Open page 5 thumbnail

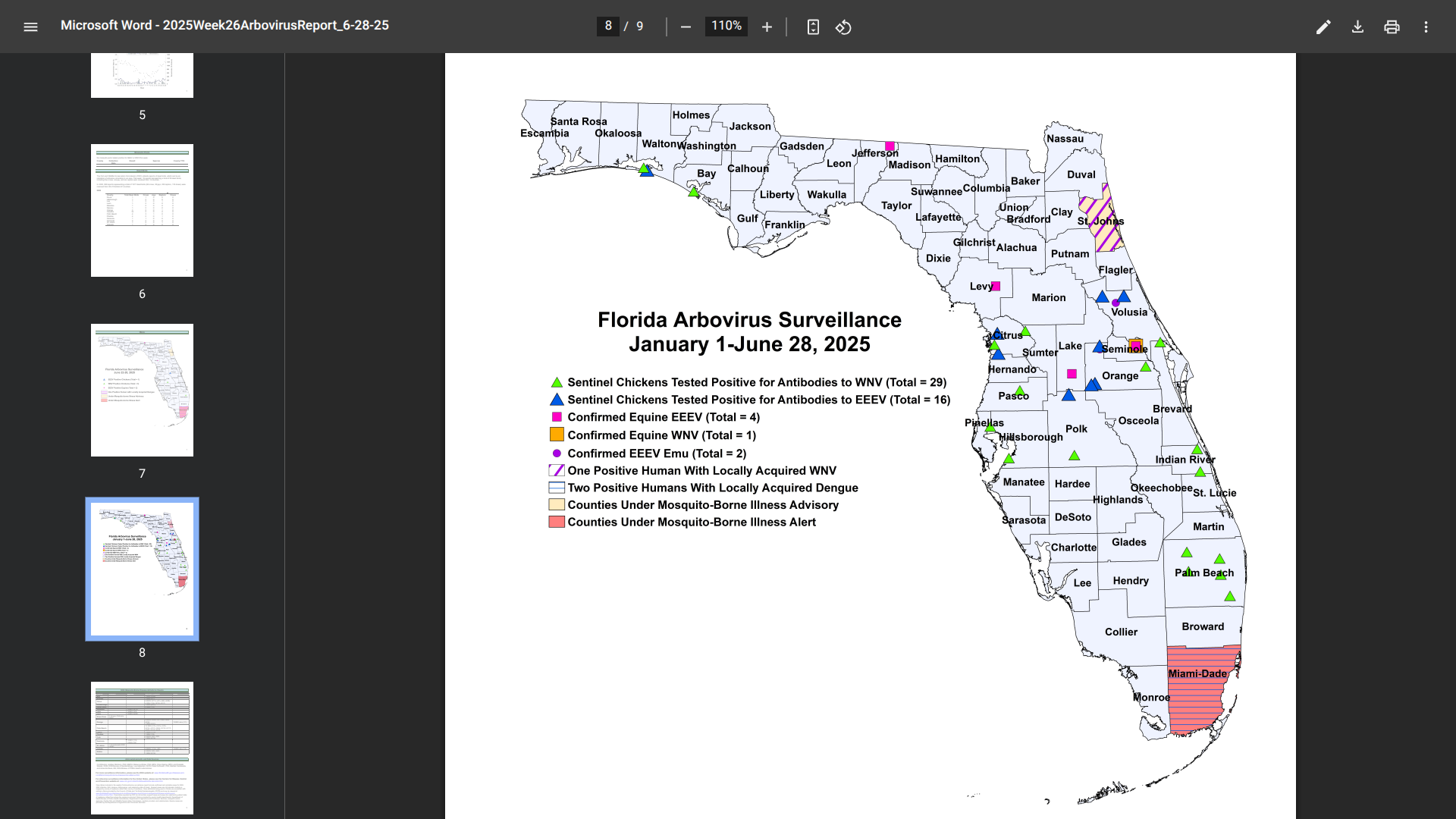[x=142, y=74]
